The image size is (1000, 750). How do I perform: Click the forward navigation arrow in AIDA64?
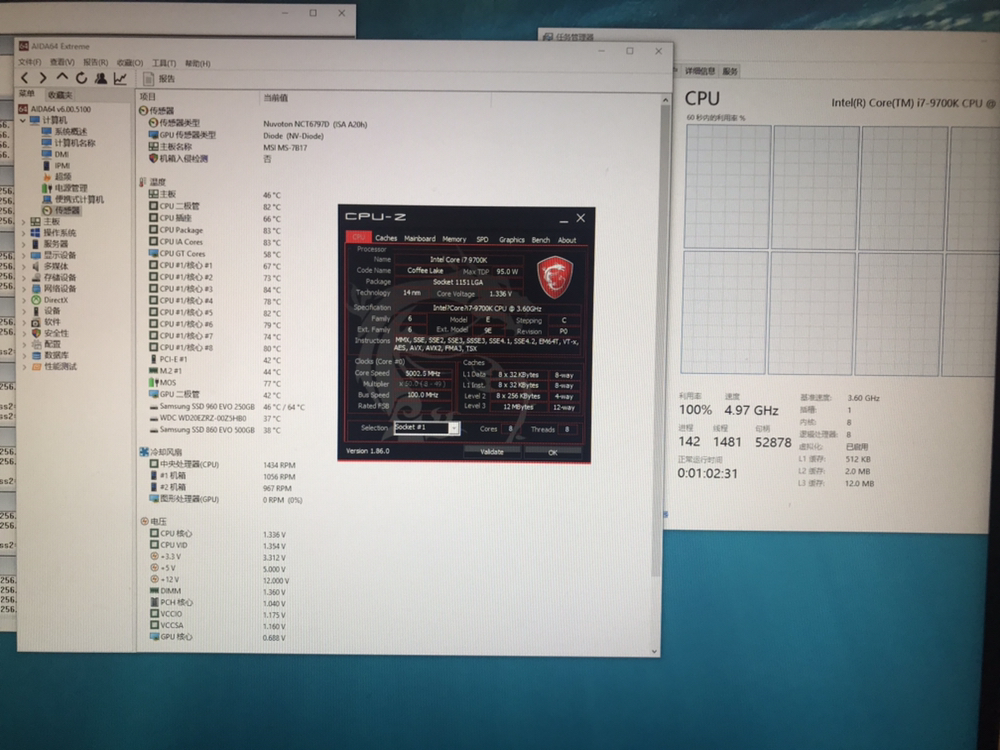pos(43,78)
